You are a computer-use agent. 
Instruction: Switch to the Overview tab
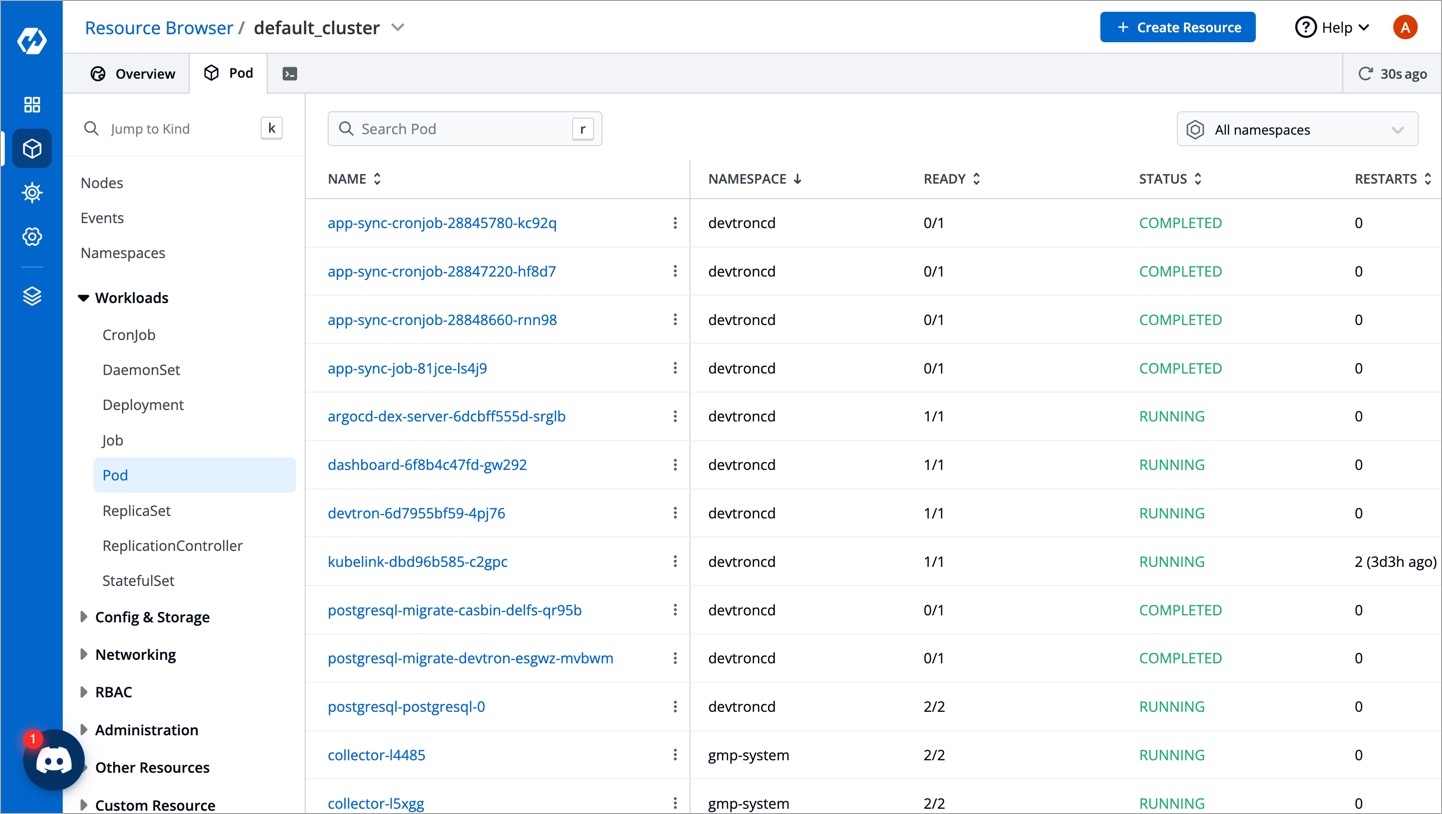tap(133, 74)
